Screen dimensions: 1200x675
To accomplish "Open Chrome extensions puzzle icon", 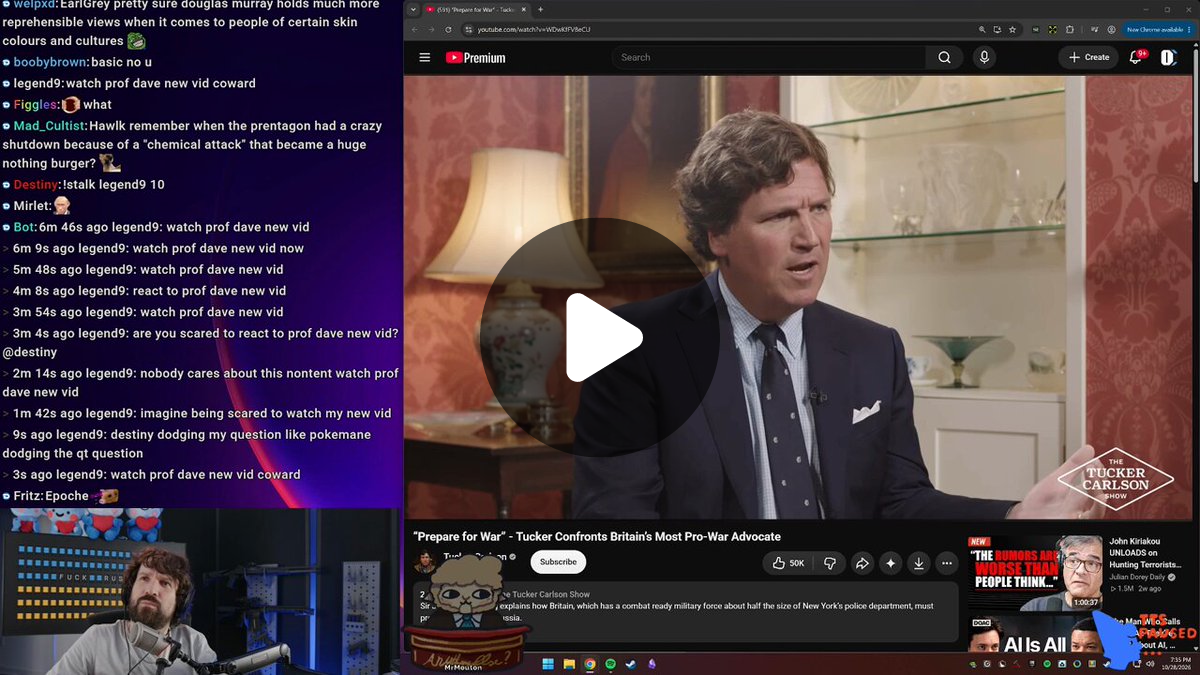I will pyautogui.click(x=1070, y=30).
